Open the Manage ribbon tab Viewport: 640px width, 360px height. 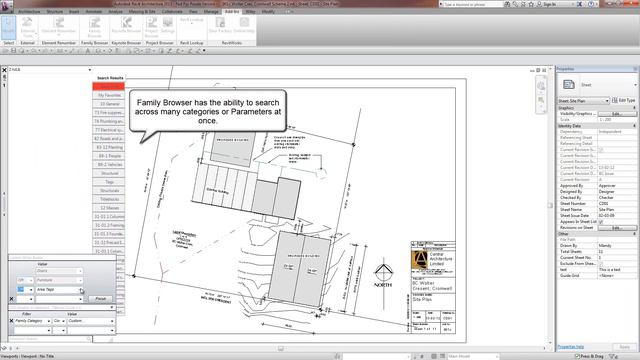tap(211, 12)
